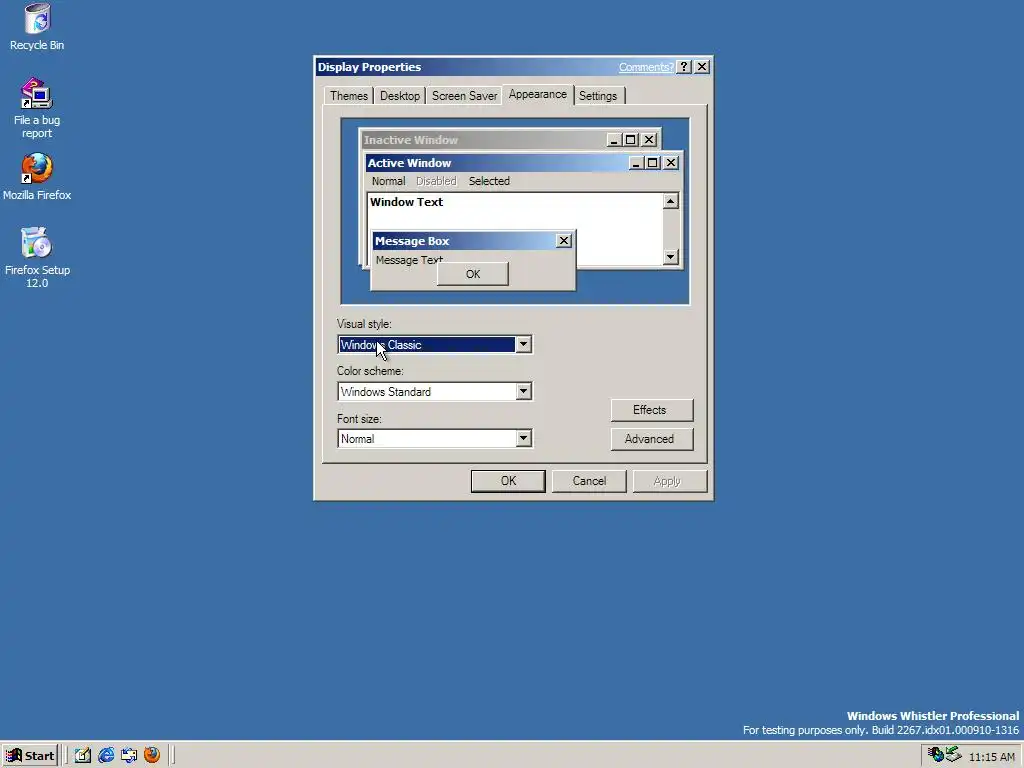Click the Windows Update tray icon
1024x768 pixels.
point(935,756)
